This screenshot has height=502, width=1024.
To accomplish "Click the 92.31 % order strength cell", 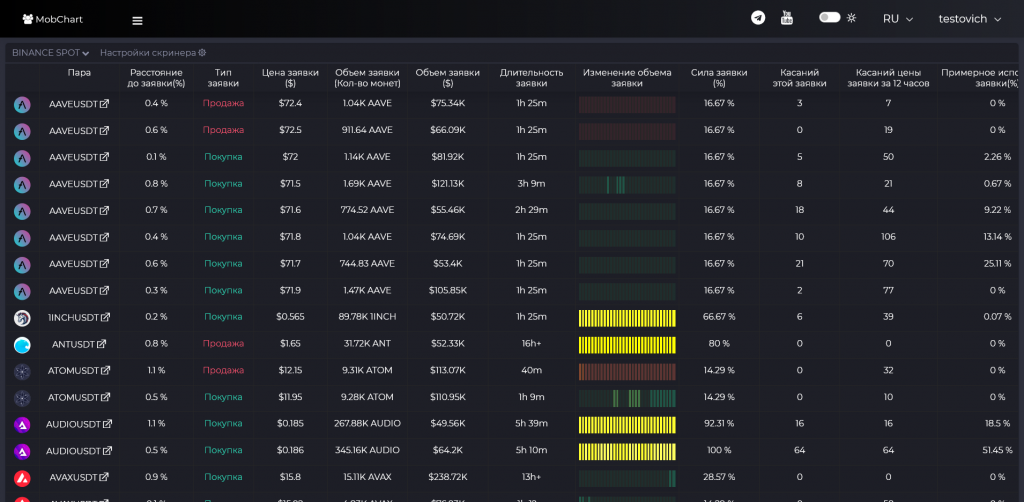I will (x=719, y=424).
